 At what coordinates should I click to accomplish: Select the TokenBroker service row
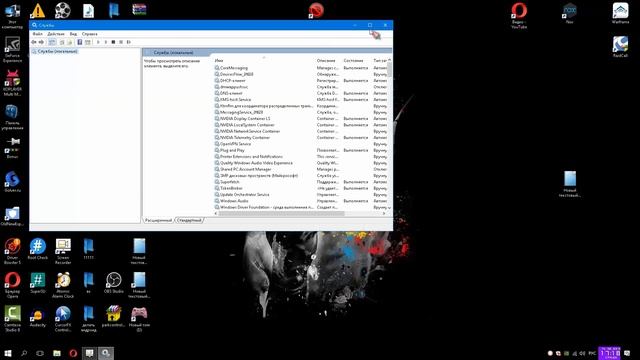[301, 188]
